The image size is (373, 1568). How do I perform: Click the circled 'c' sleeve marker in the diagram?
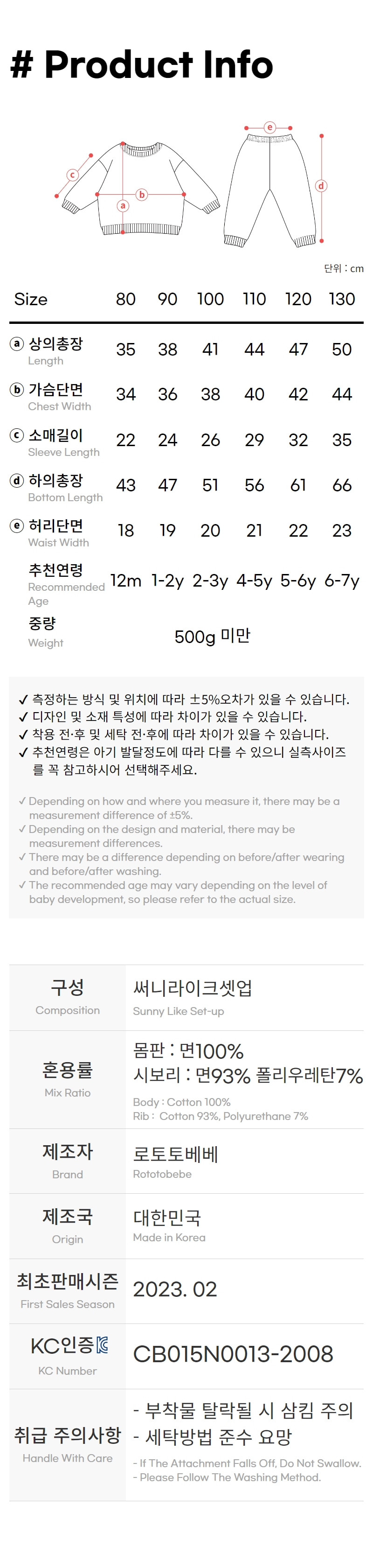pos(72,175)
